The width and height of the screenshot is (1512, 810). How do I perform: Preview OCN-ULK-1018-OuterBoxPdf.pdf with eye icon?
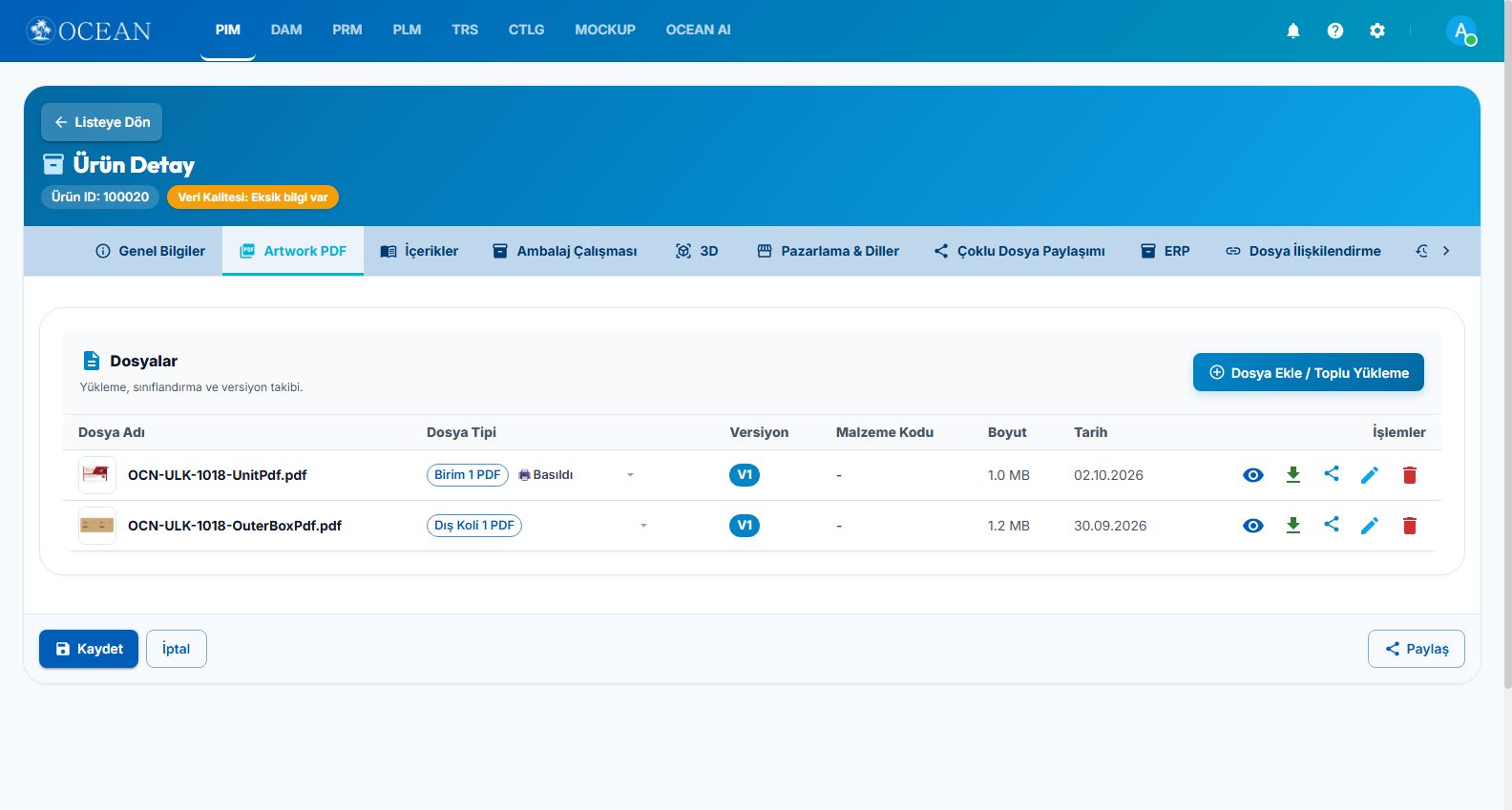coord(1253,526)
